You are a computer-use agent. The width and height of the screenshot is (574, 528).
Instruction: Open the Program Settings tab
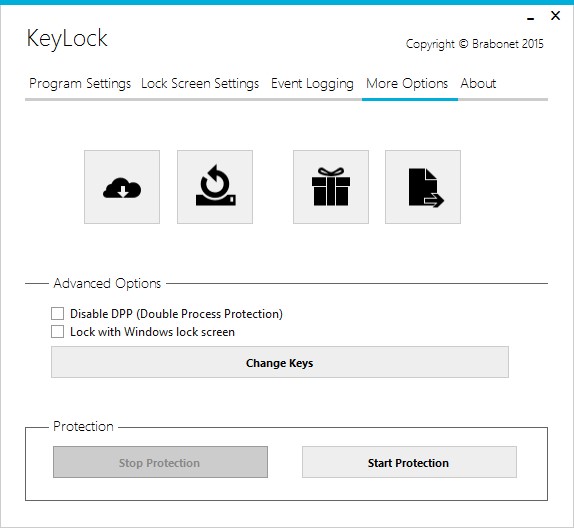click(x=80, y=84)
